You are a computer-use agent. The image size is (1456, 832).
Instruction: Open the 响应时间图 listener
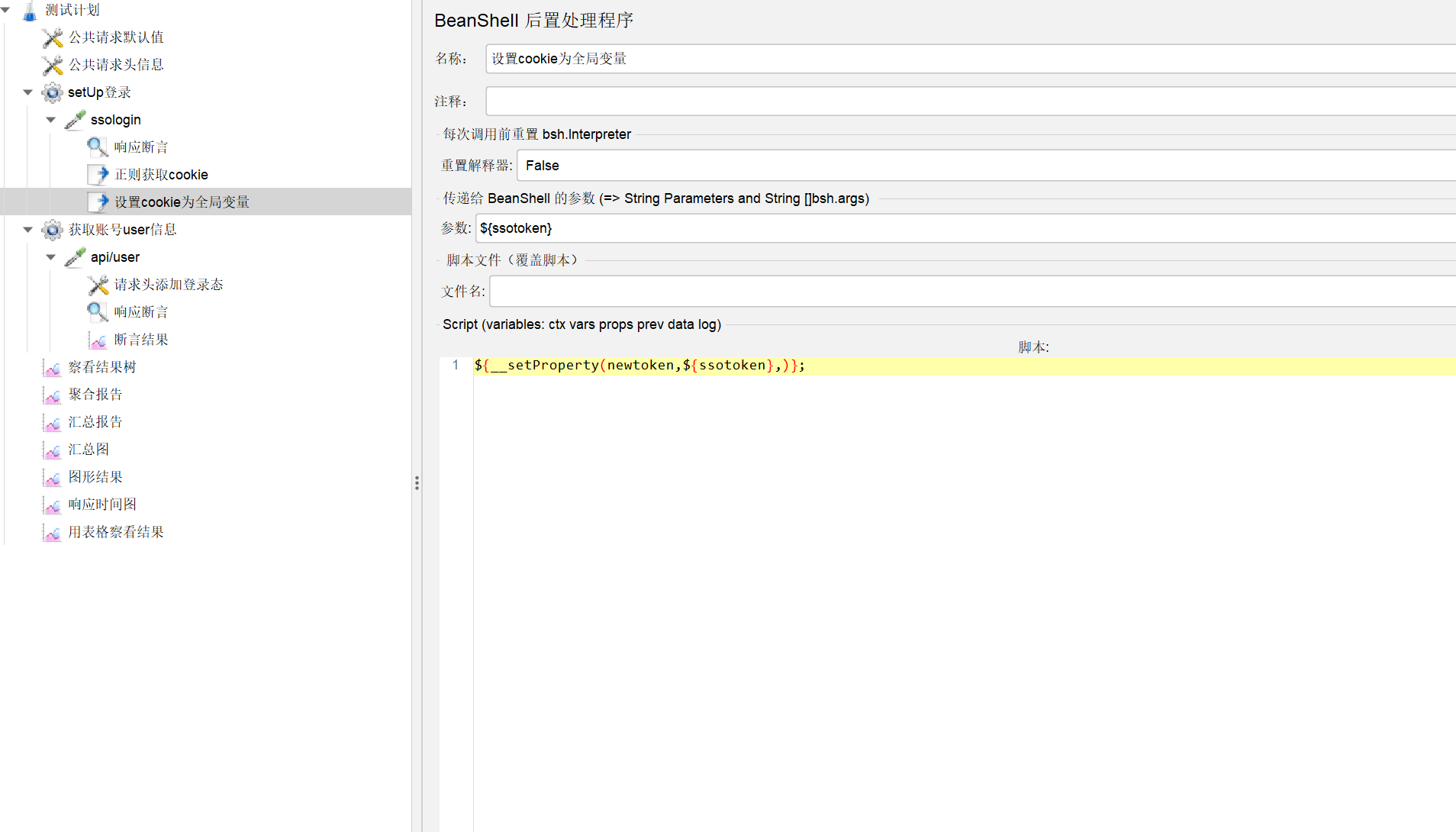(x=102, y=505)
